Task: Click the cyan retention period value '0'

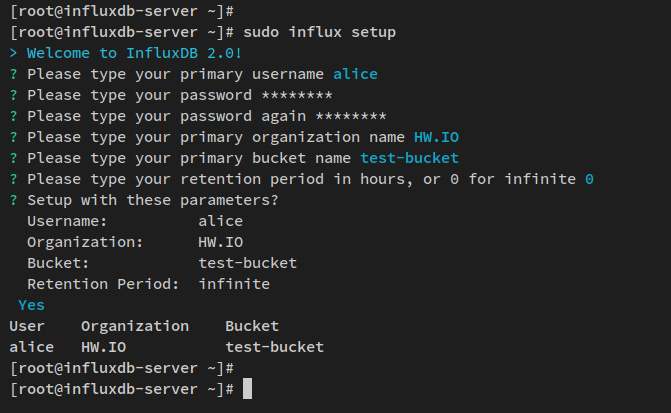Action: [x=589, y=179]
